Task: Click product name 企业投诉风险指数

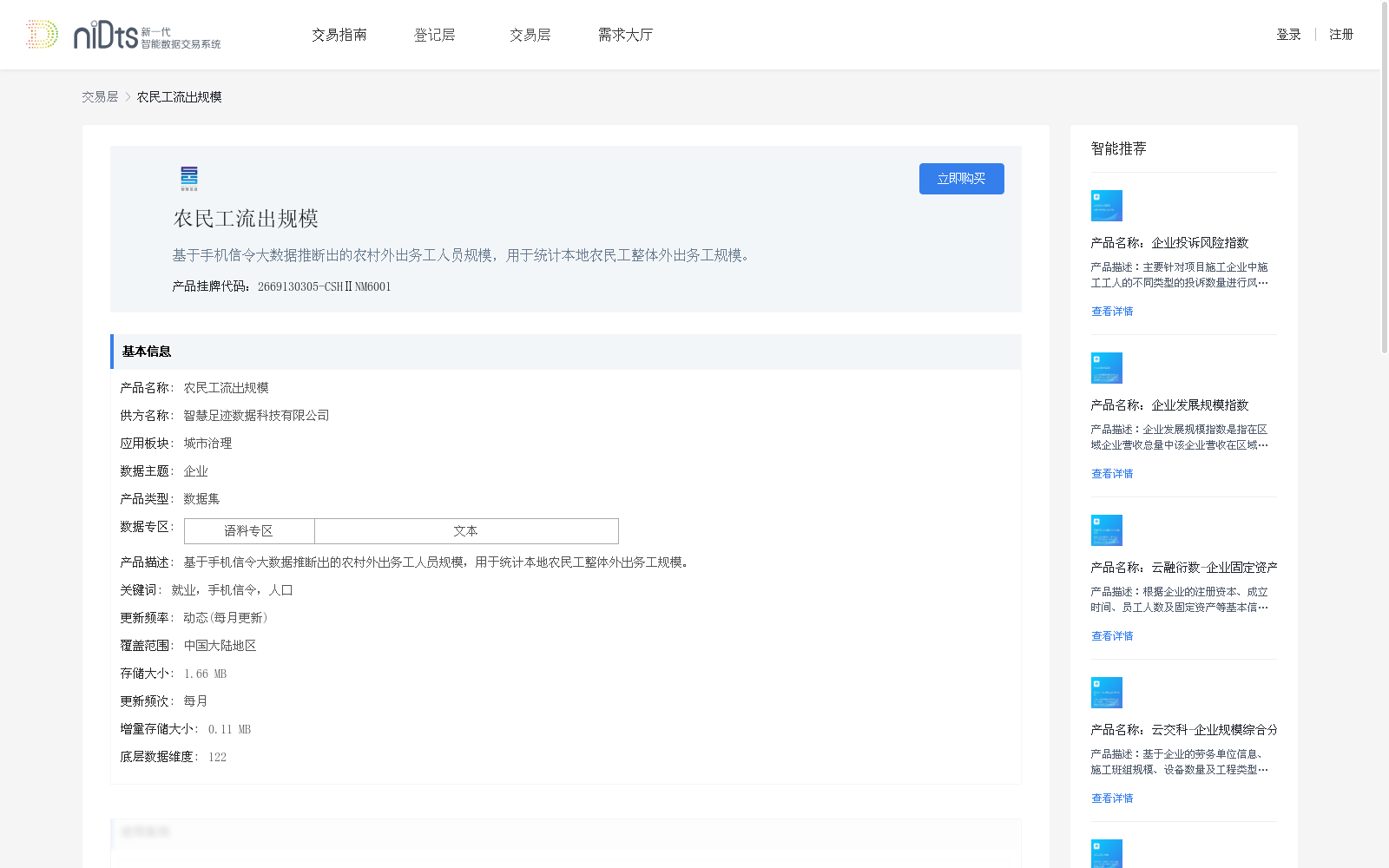Action: 1201,243
